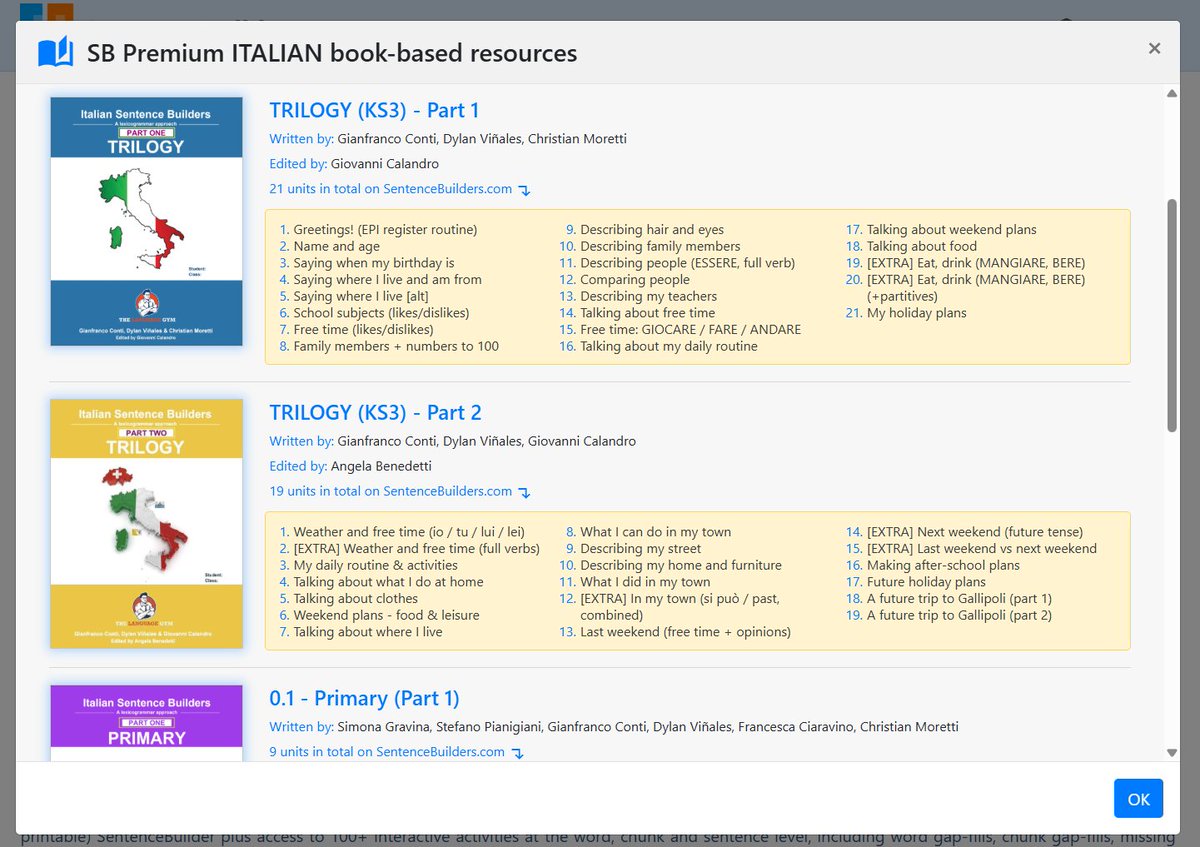Collapse the 21 units in total link

pos(400,189)
